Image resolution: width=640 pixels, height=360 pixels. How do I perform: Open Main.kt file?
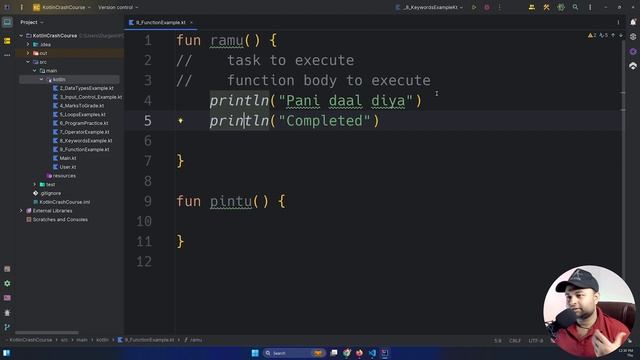[64, 158]
